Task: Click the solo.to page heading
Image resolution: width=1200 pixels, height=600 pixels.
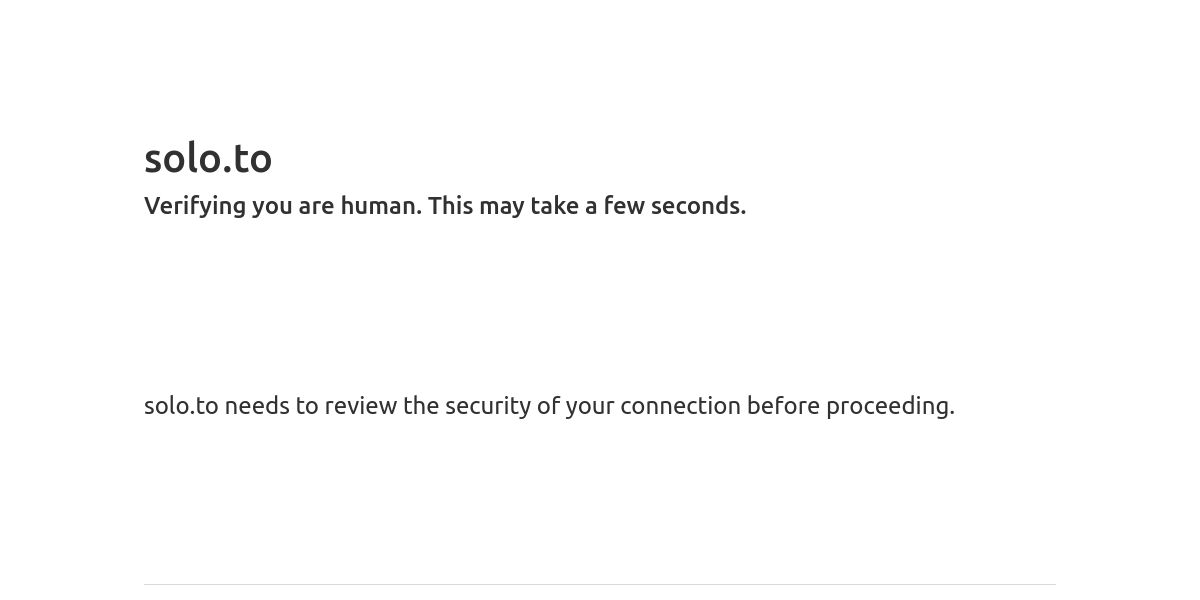Action: pyautogui.click(x=208, y=158)
